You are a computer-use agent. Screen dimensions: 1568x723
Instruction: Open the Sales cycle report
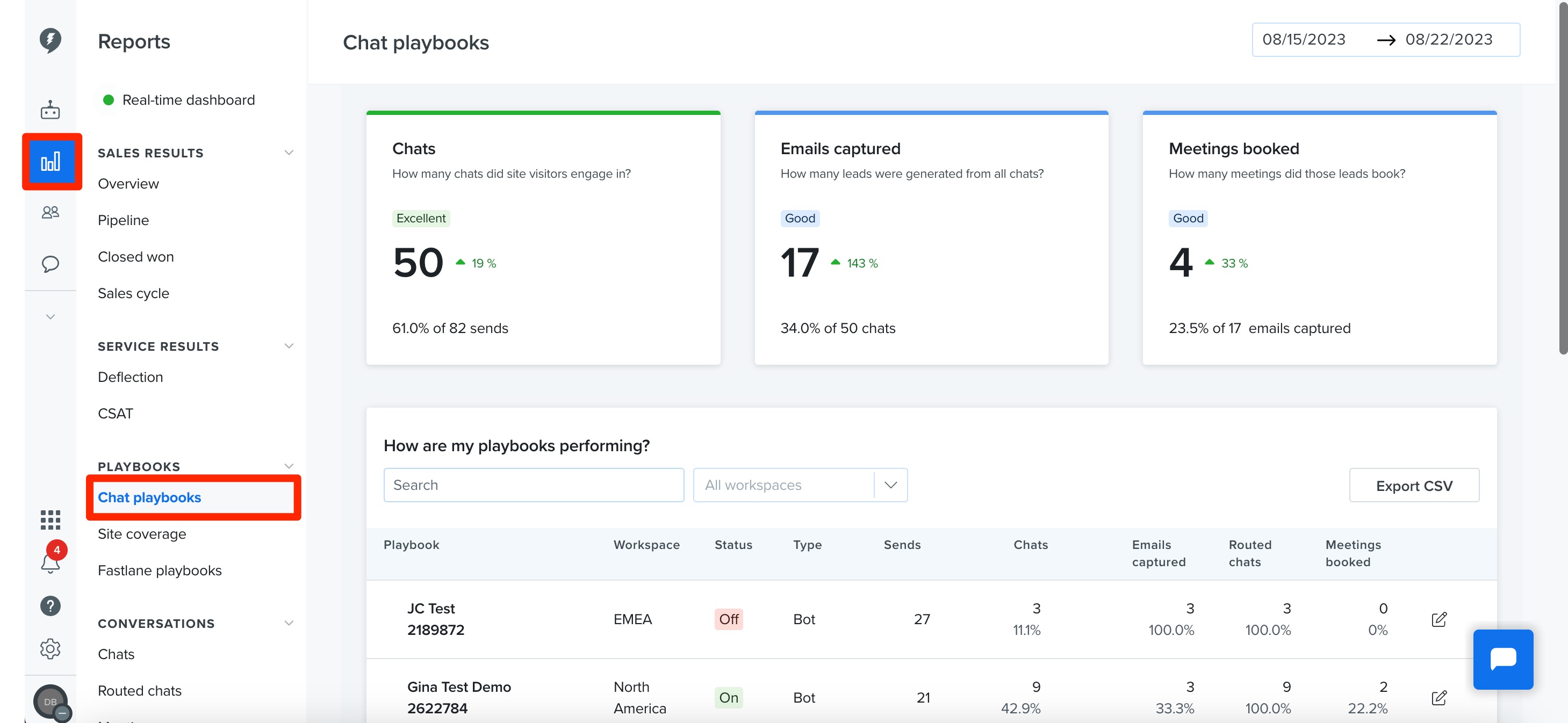133,293
